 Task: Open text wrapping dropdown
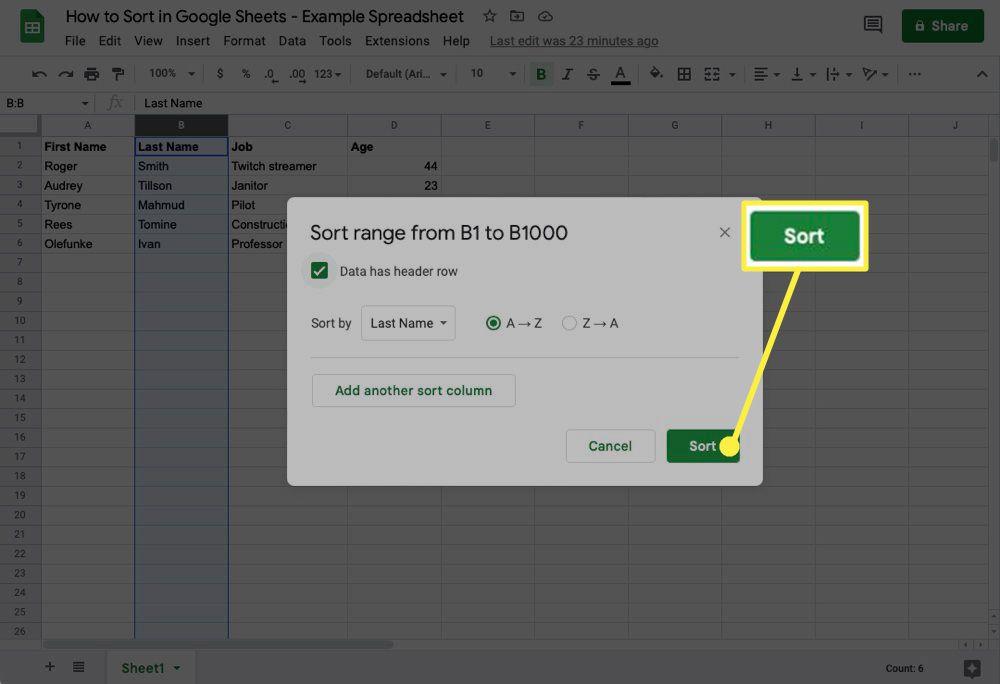point(839,74)
